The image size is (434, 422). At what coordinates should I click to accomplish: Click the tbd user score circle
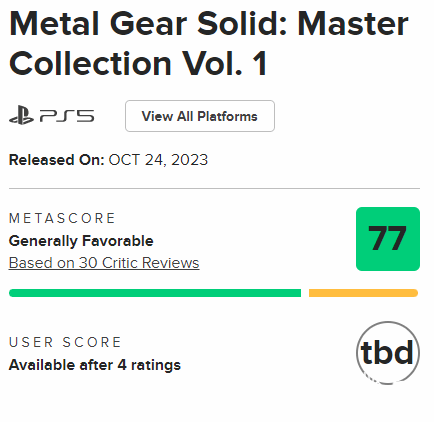tap(388, 353)
